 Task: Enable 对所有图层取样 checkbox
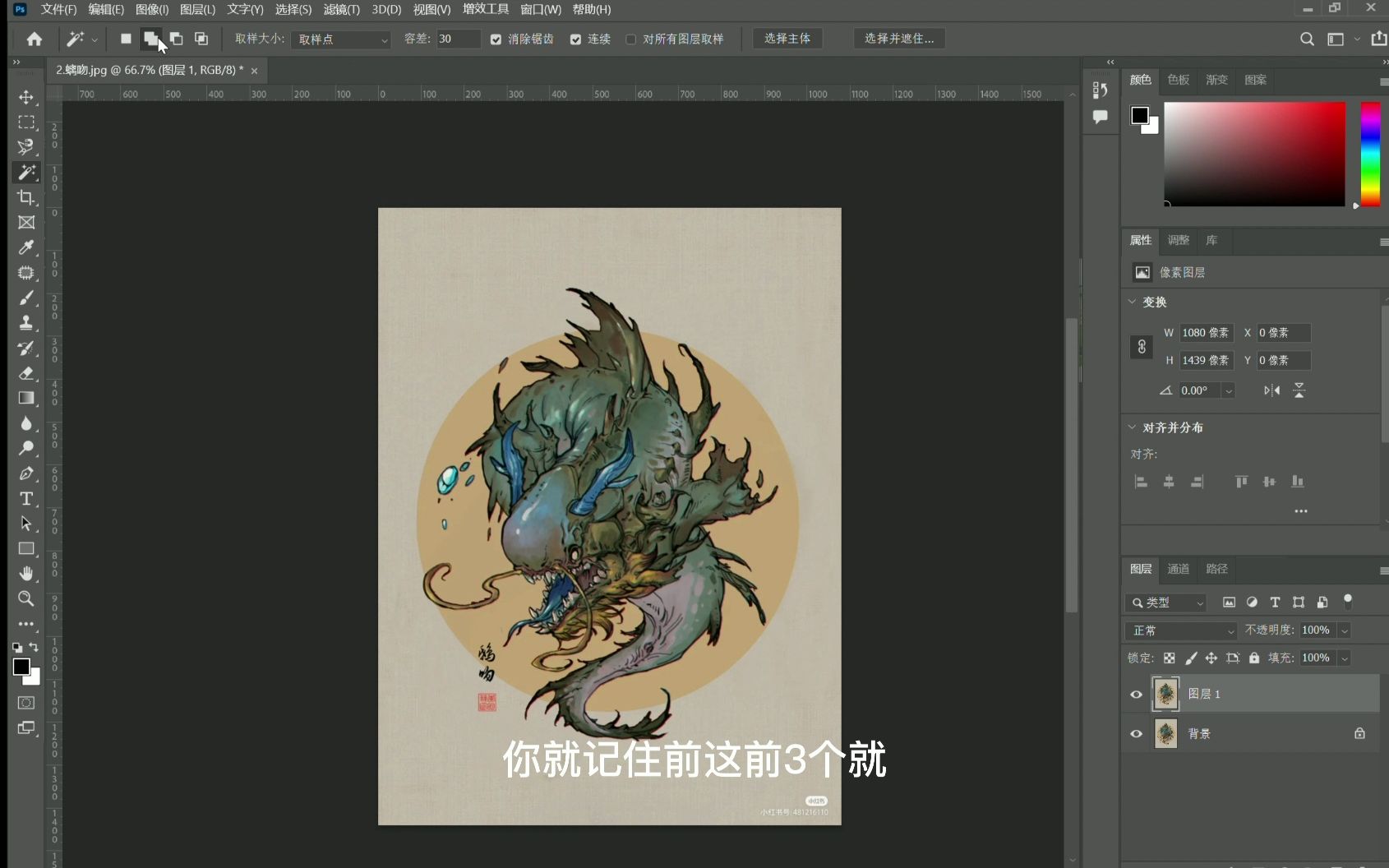pos(630,39)
